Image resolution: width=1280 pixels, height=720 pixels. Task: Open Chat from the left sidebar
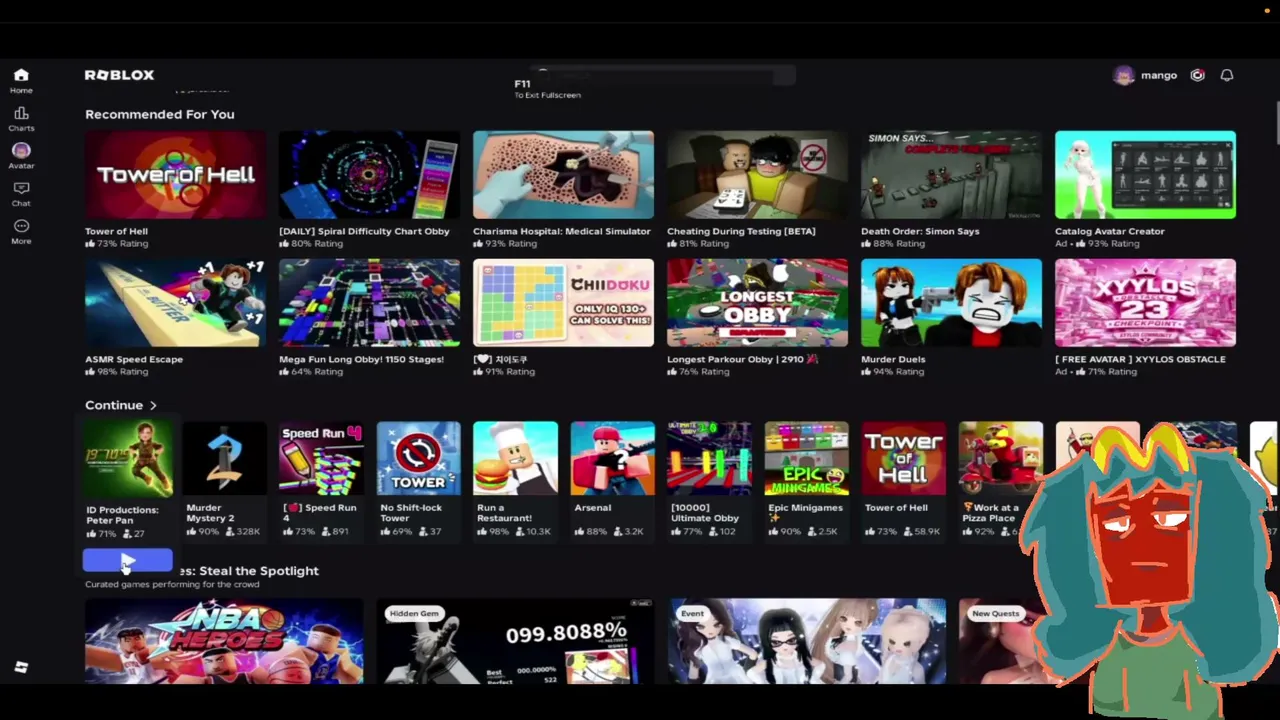(x=21, y=194)
